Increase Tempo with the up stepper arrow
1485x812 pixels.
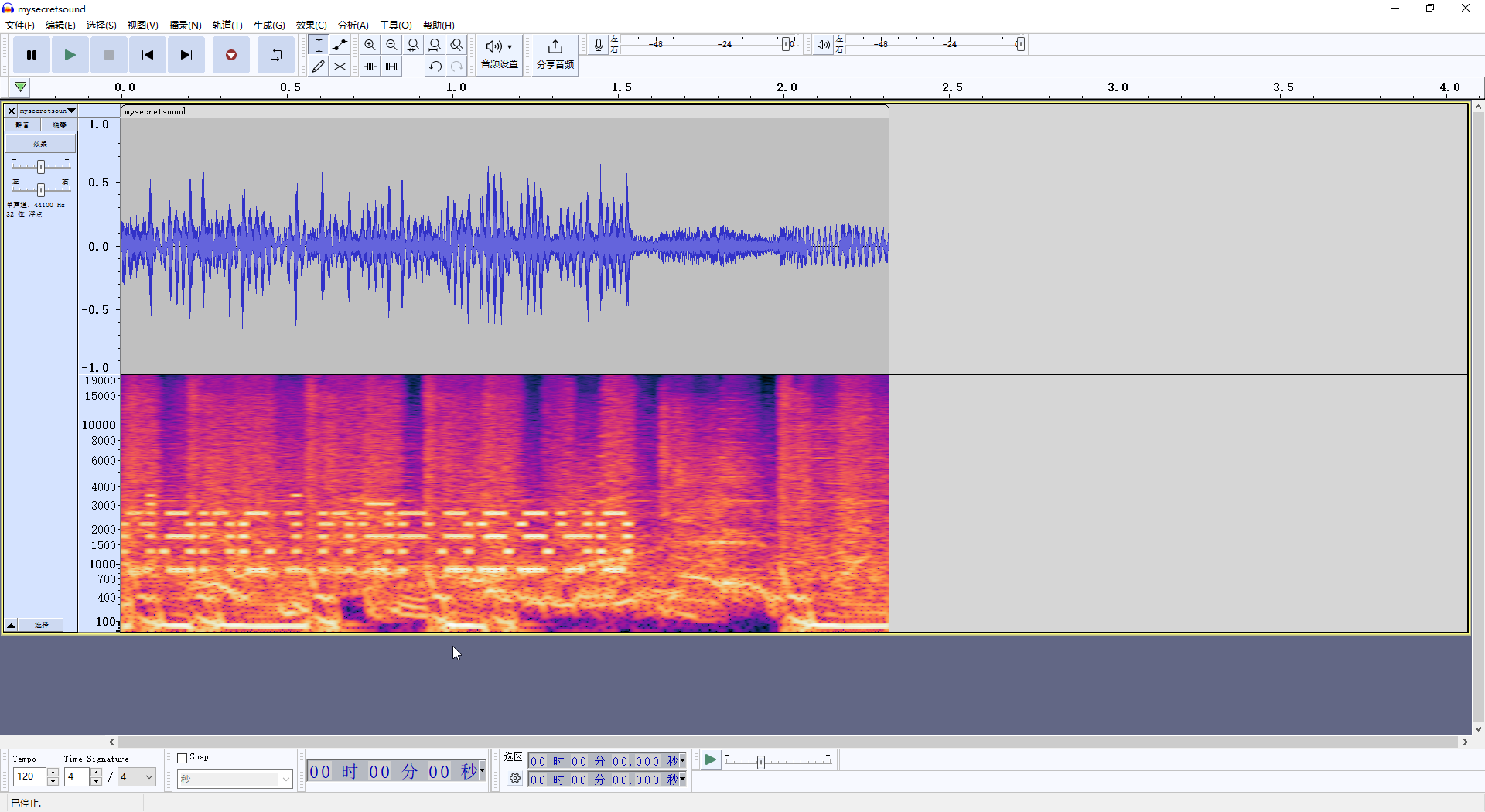click(x=53, y=773)
